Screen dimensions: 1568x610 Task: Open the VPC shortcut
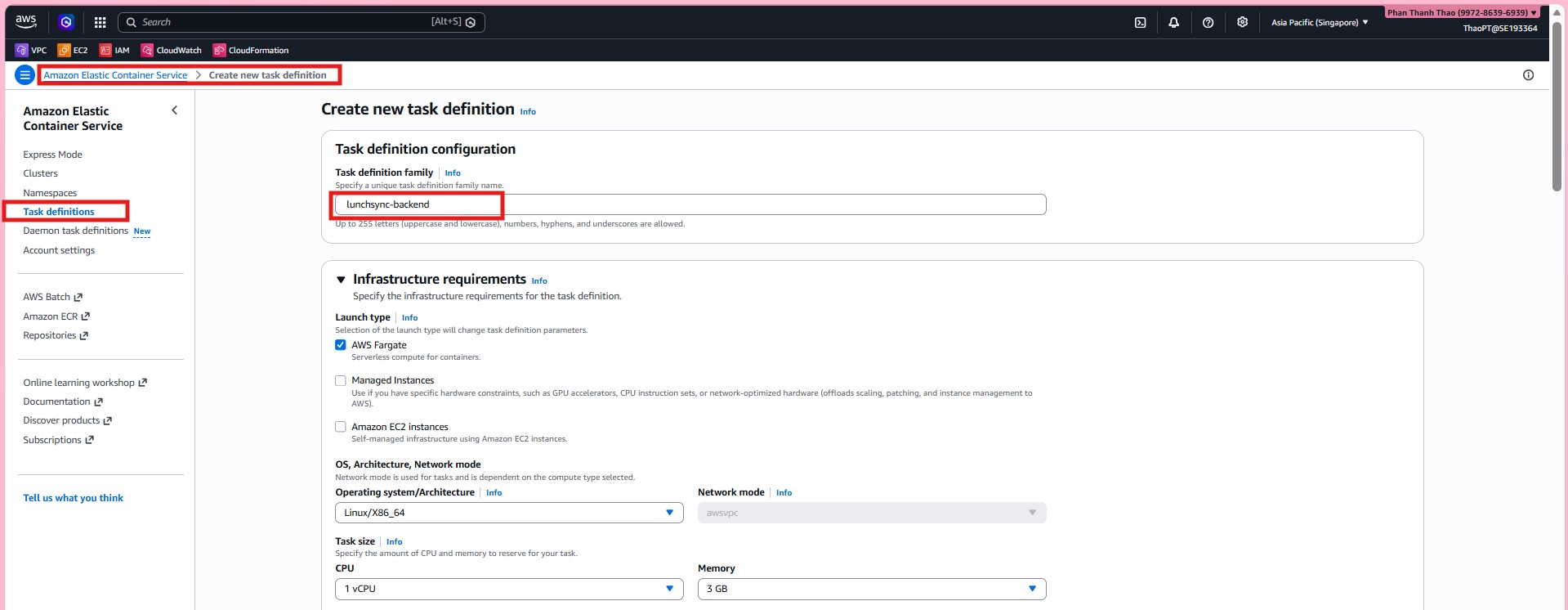point(31,50)
